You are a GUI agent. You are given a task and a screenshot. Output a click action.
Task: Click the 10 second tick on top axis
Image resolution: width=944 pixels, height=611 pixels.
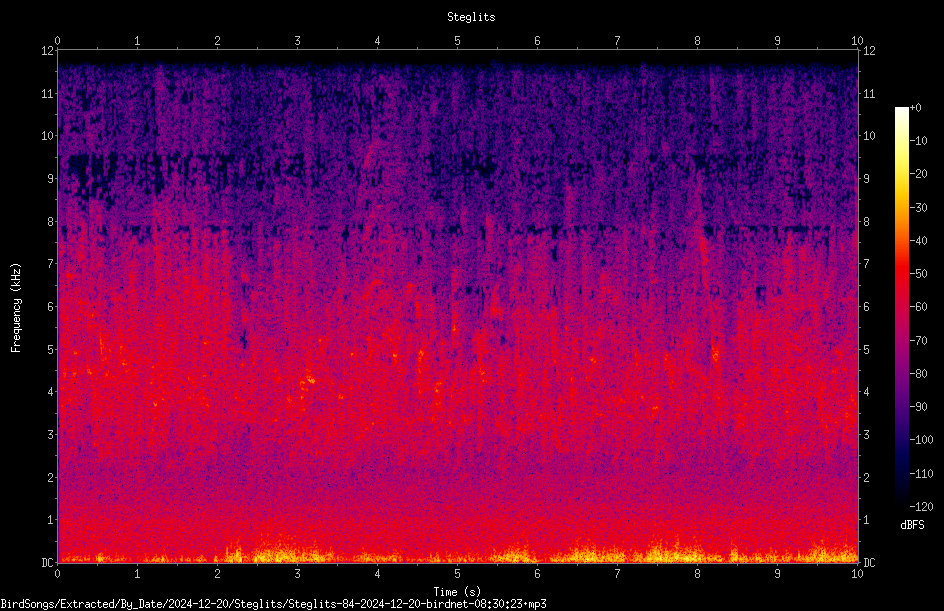[x=857, y=41]
